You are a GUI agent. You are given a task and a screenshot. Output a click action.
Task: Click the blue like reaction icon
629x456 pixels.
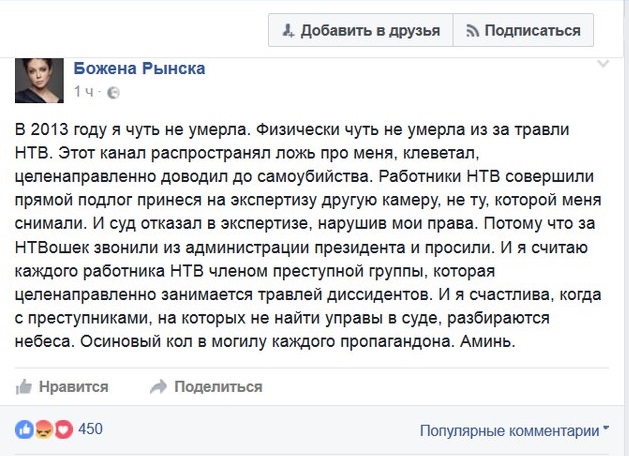(24, 430)
